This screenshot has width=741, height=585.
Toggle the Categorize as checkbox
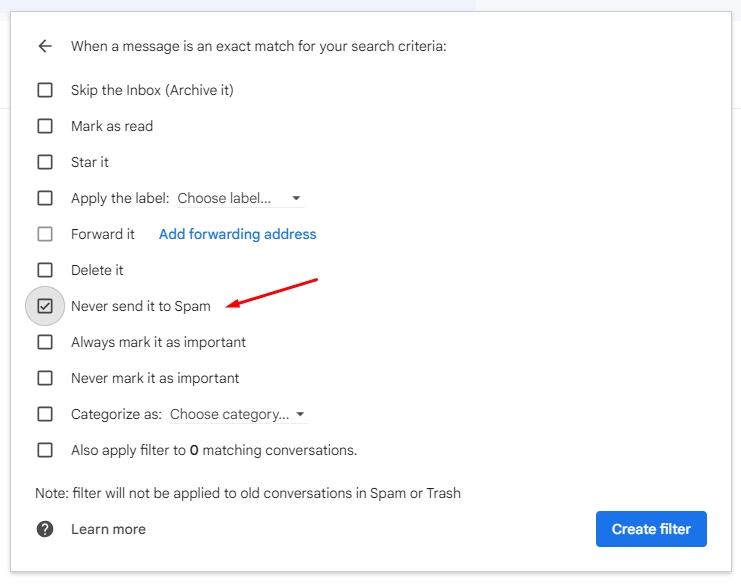(45, 414)
